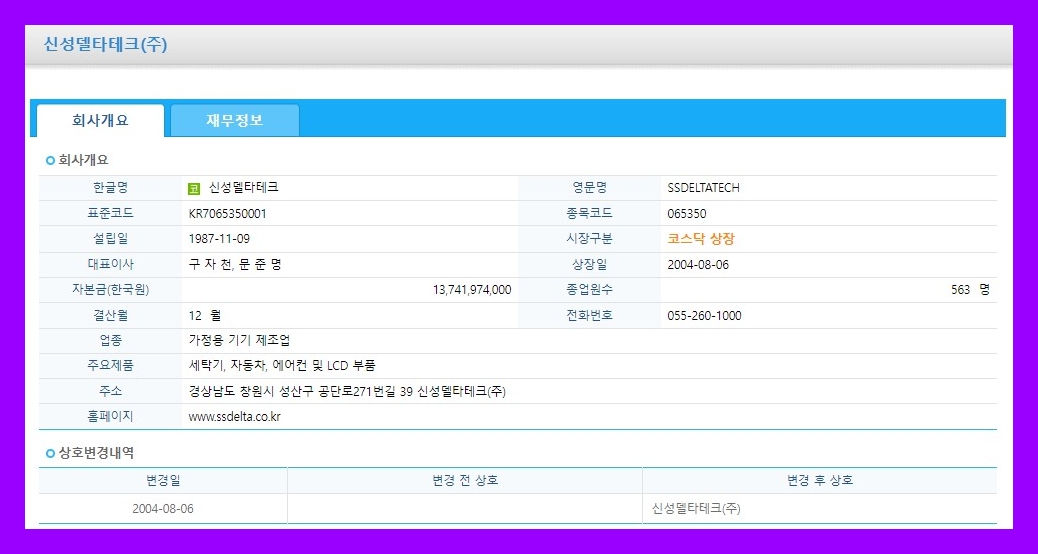Click the main products value 세탁기, 자동차, 에어컨
1038x554 pixels.
[282, 366]
